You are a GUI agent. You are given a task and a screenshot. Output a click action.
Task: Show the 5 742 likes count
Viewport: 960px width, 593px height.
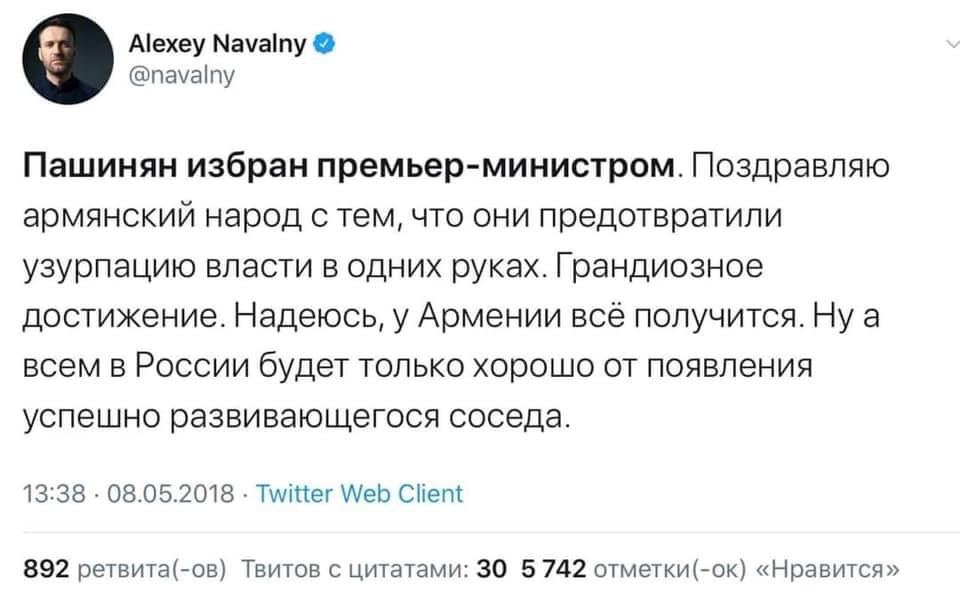(x=551, y=569)
